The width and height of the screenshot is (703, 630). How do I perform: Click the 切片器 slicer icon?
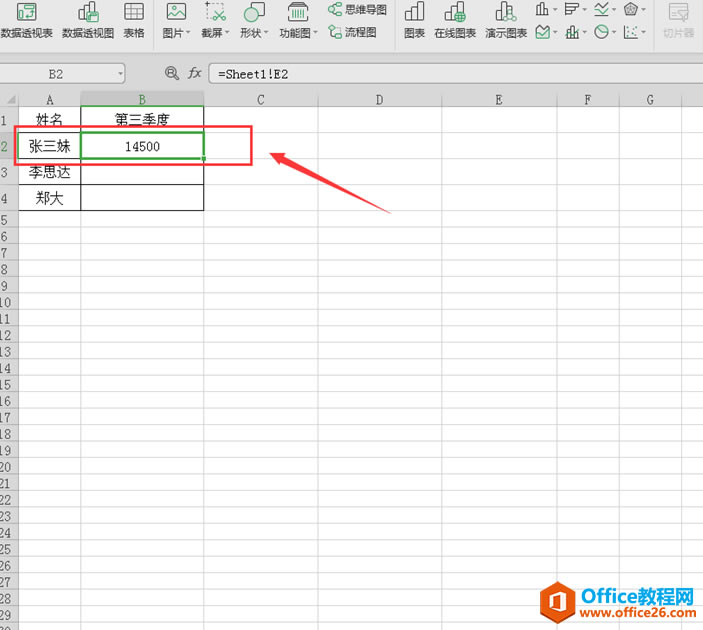(x=678, y=20)
